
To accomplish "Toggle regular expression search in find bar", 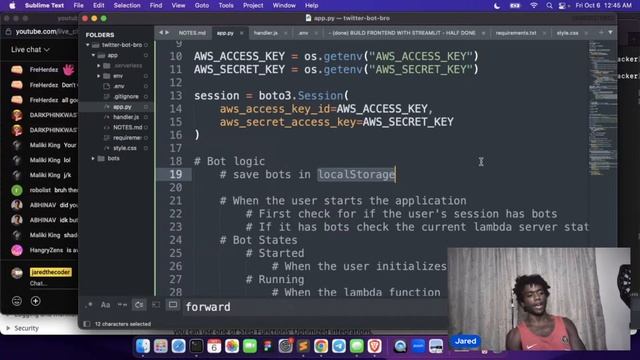I will click(89, 305).
